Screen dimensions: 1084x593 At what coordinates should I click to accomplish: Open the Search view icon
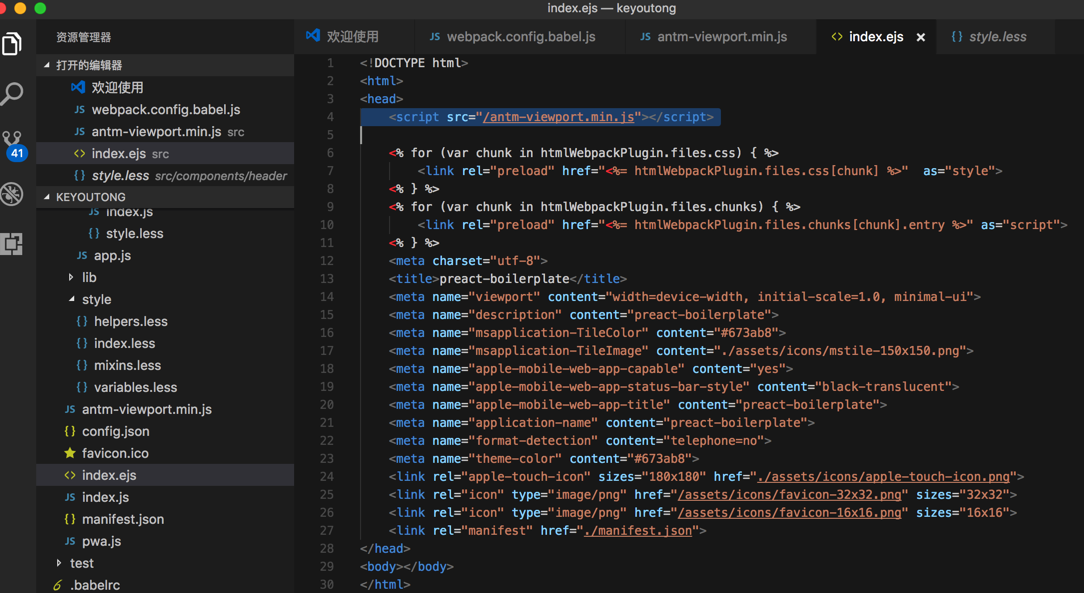pos(13,94)
